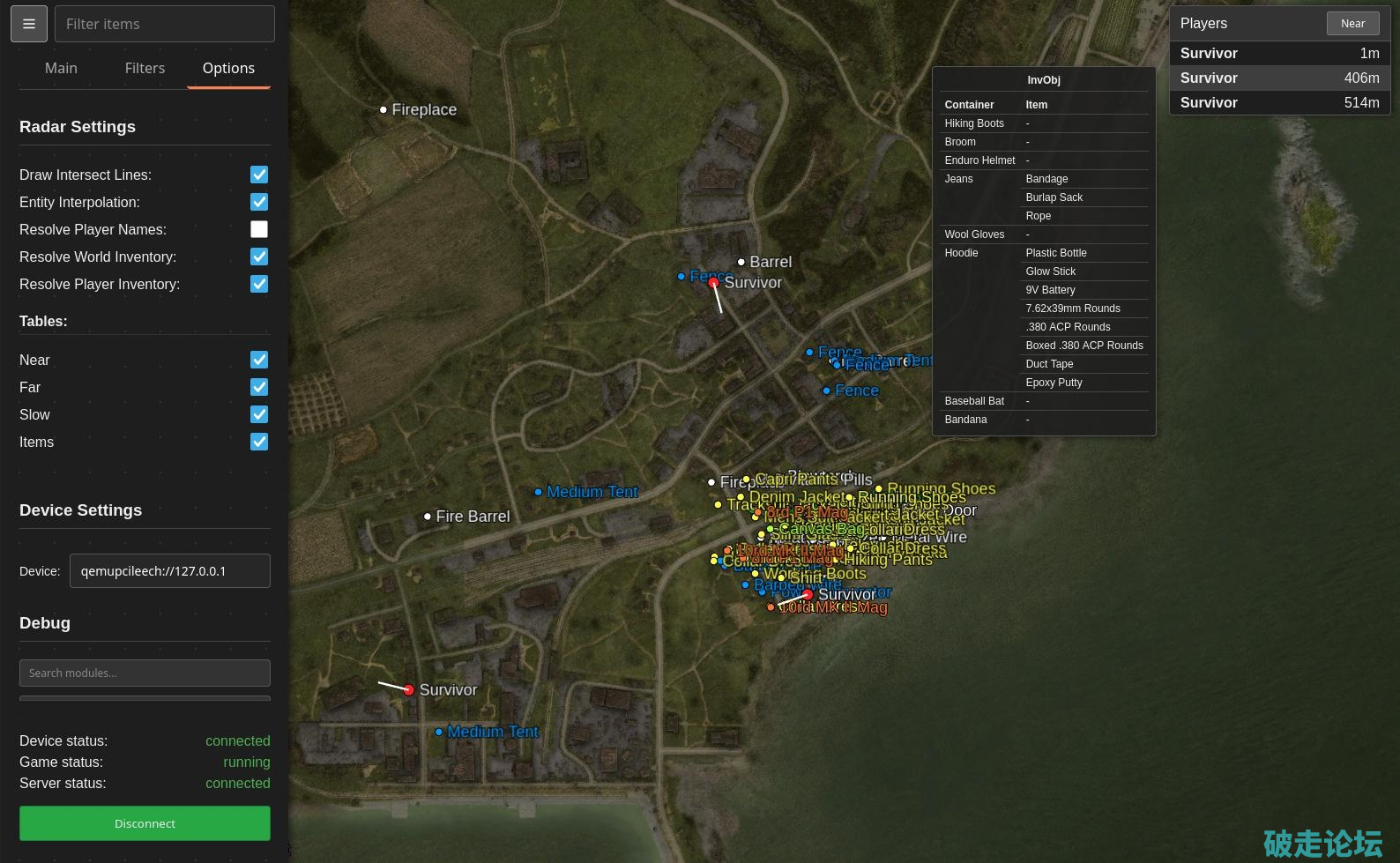
Task: Click the Filter items search field
Action: point(165,24)
